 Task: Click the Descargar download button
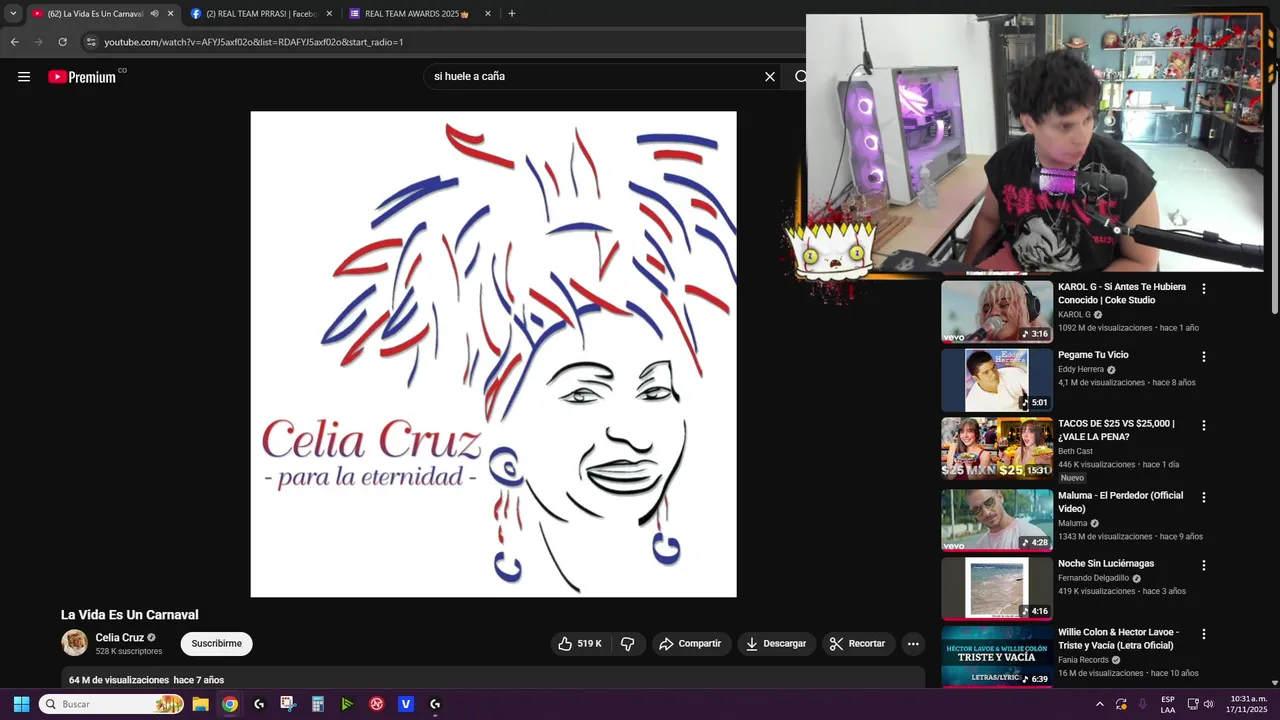pos(776,644)
